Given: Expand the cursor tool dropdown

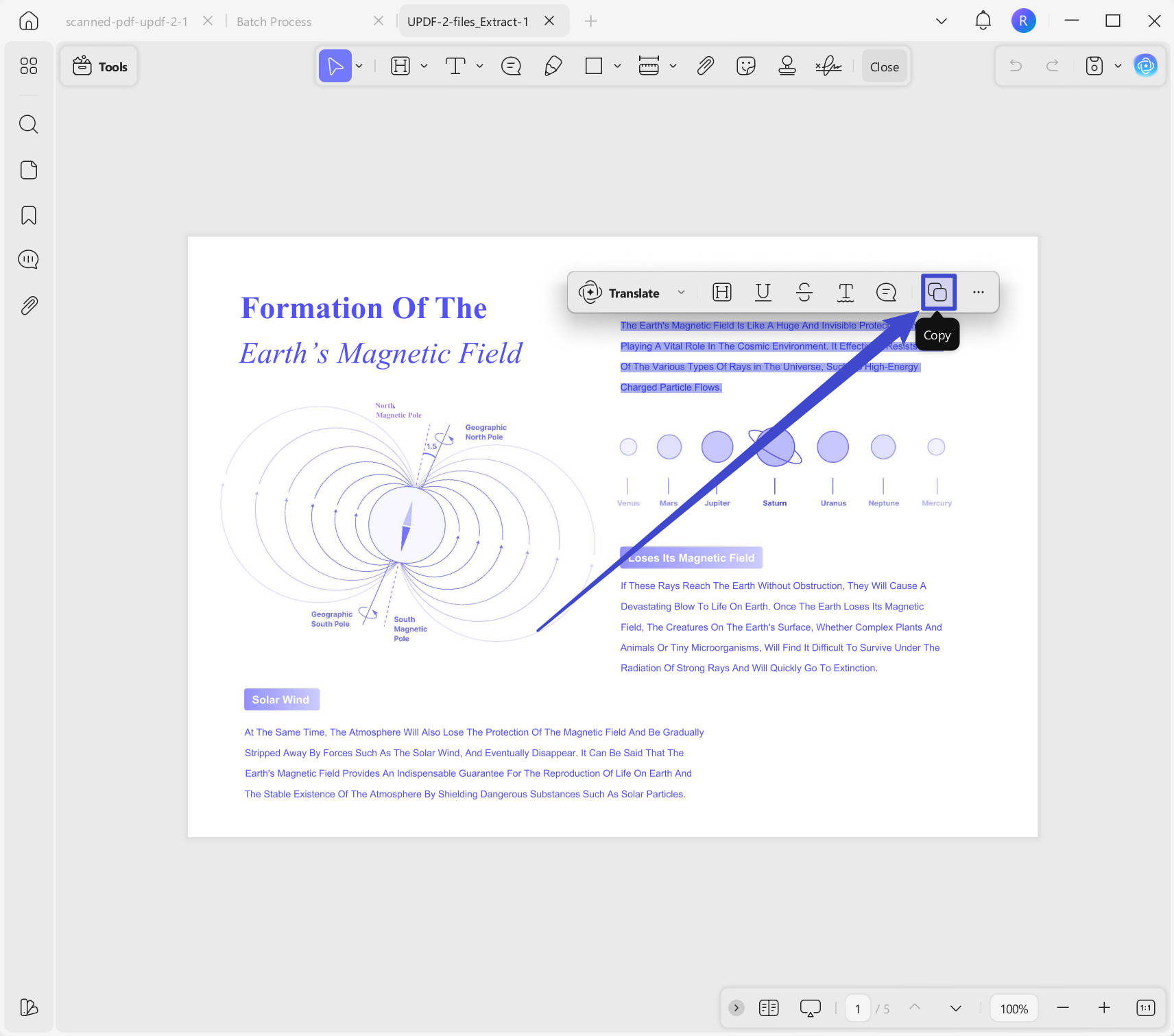Looking at the screenshot, I should click(359, 67).
